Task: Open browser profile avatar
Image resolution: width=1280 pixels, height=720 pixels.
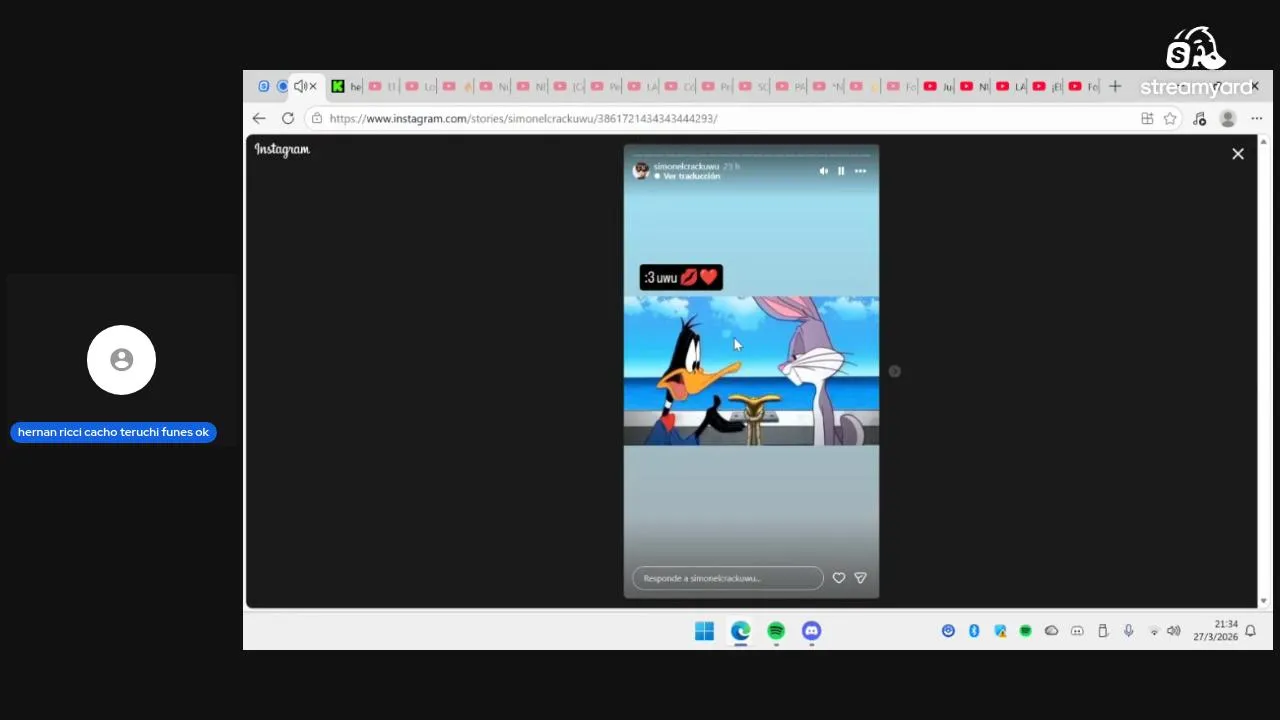Action: coord(1228,118)
